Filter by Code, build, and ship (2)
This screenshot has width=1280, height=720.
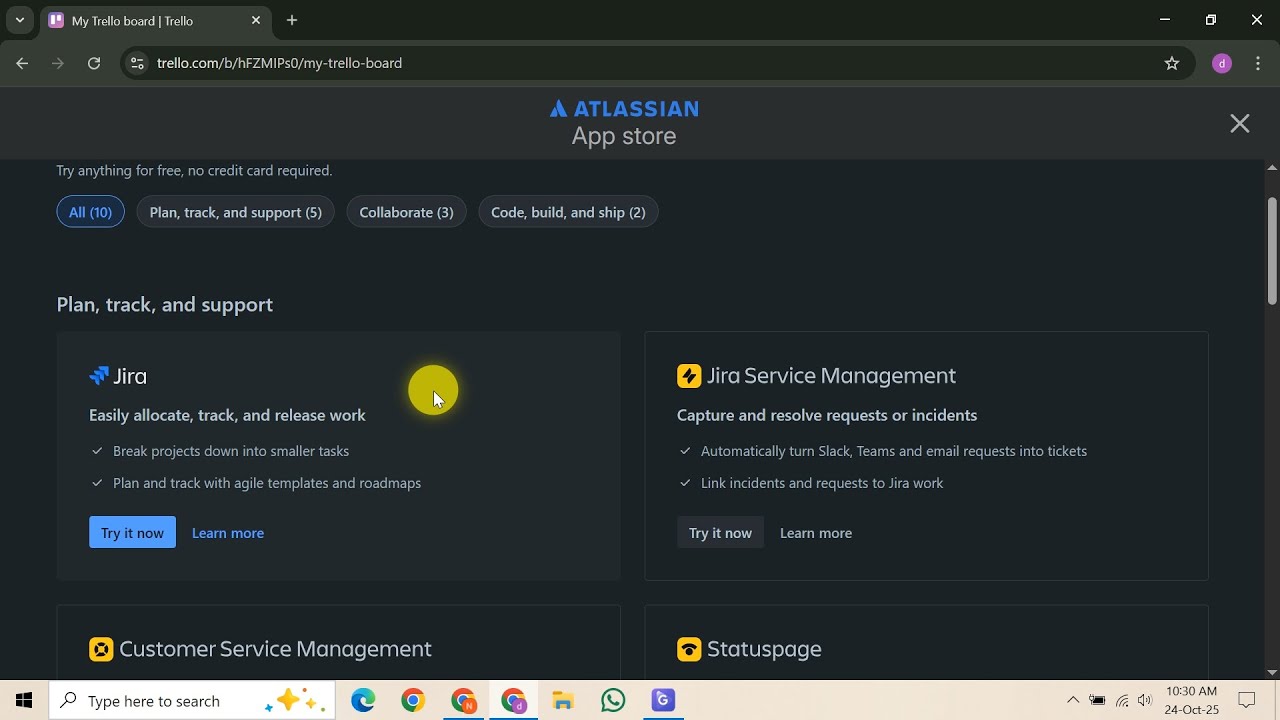[568, 212]
